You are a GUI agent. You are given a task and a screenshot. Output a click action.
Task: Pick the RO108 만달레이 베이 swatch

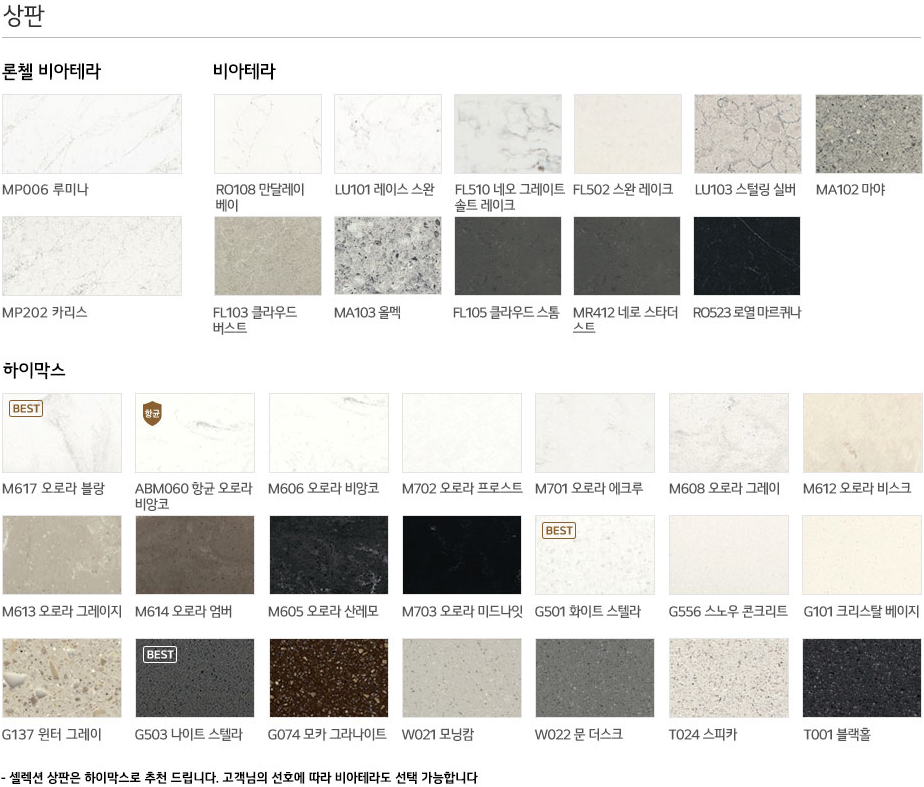pyautogui.click(x=268, y=134)
